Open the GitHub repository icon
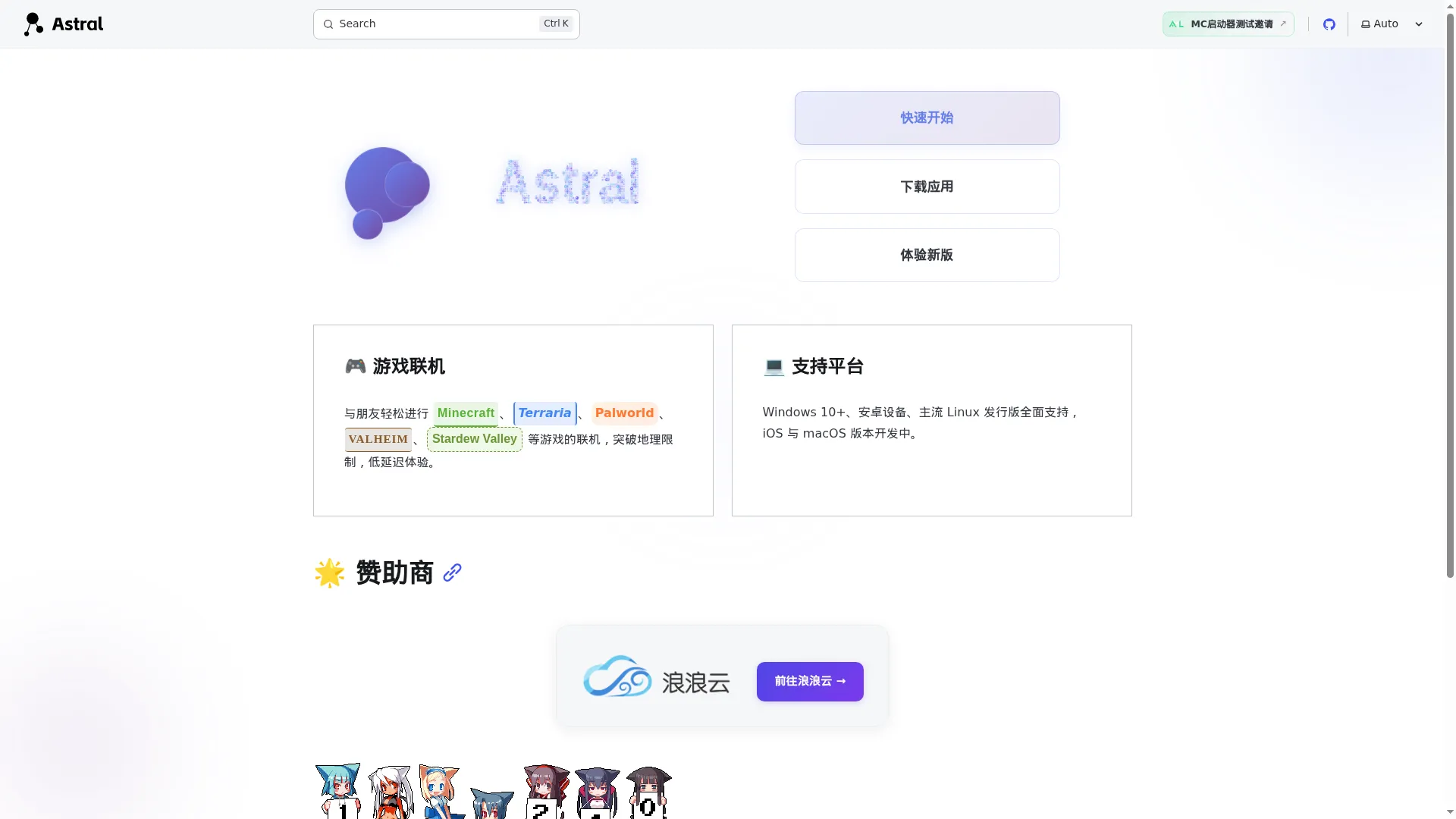The width and height of the screenshot is (1456, 819). point(1329,24)
